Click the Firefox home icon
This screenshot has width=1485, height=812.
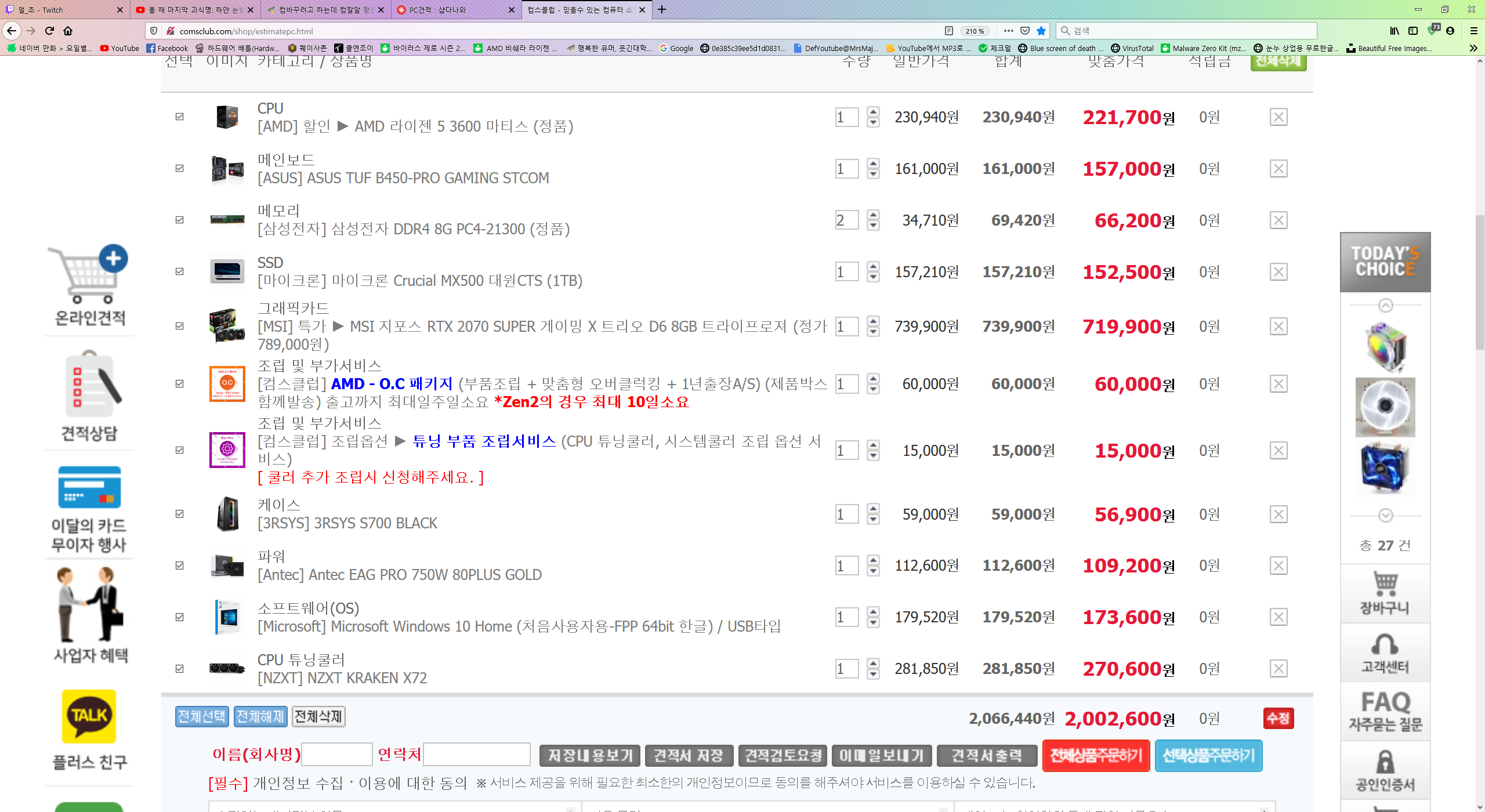click(x=68, y=31)
